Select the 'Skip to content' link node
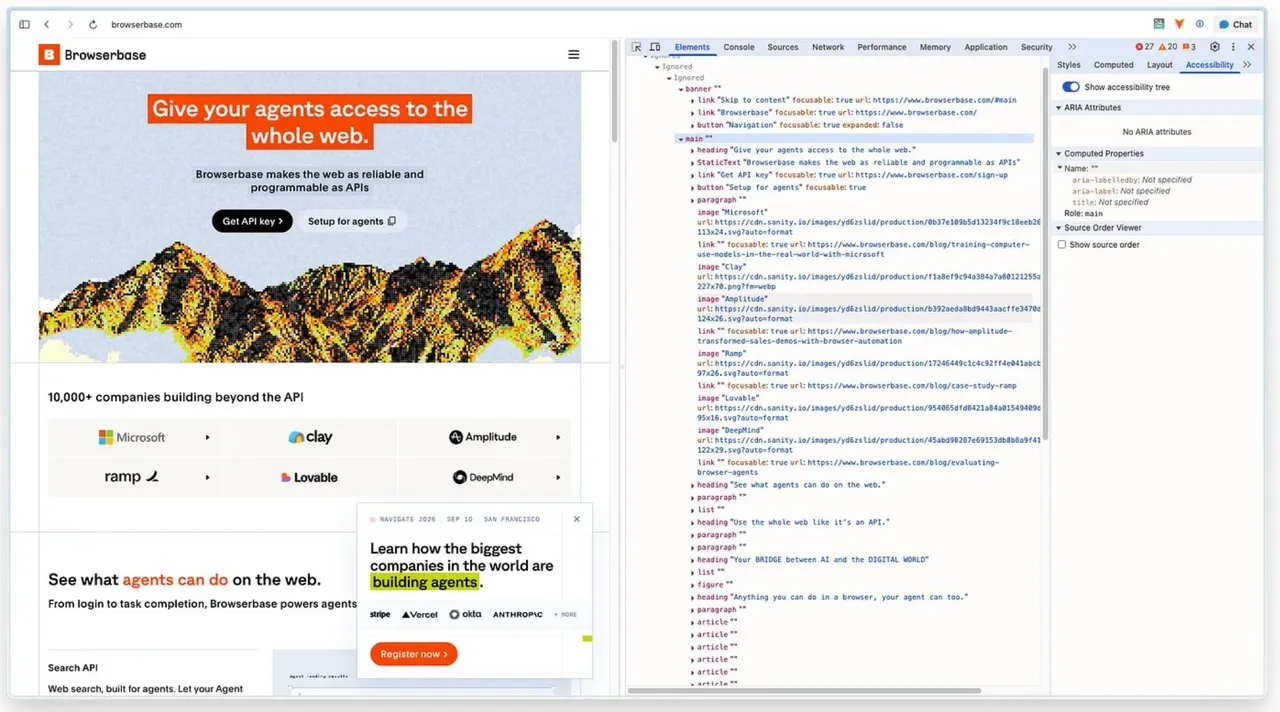1280x712 pixels. [856, 100]
